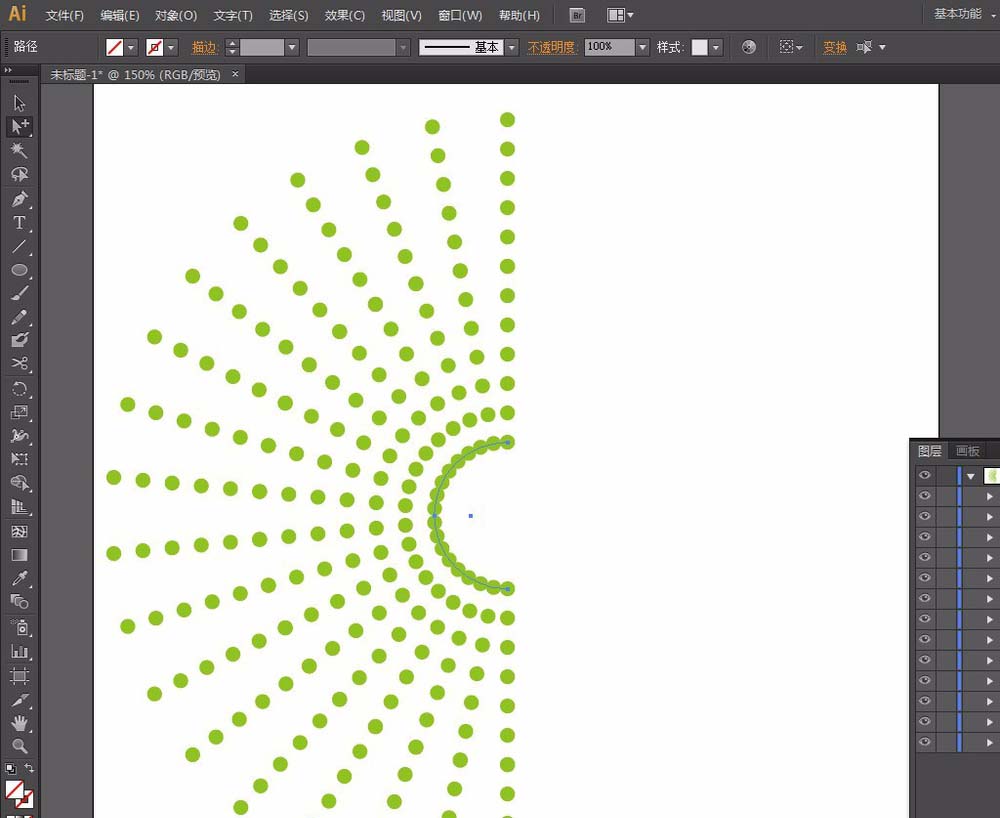Select the Symbol Sprayer tool
Image resolution: width=1000 pixels, height=818 pixels.
coord(19,628)
